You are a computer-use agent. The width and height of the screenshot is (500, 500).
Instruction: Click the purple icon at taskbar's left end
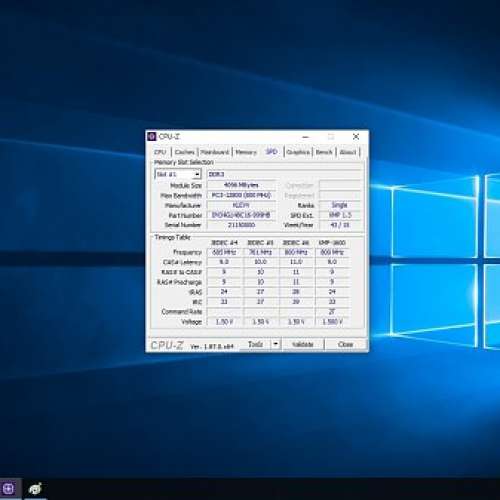(x=9, y=489)
